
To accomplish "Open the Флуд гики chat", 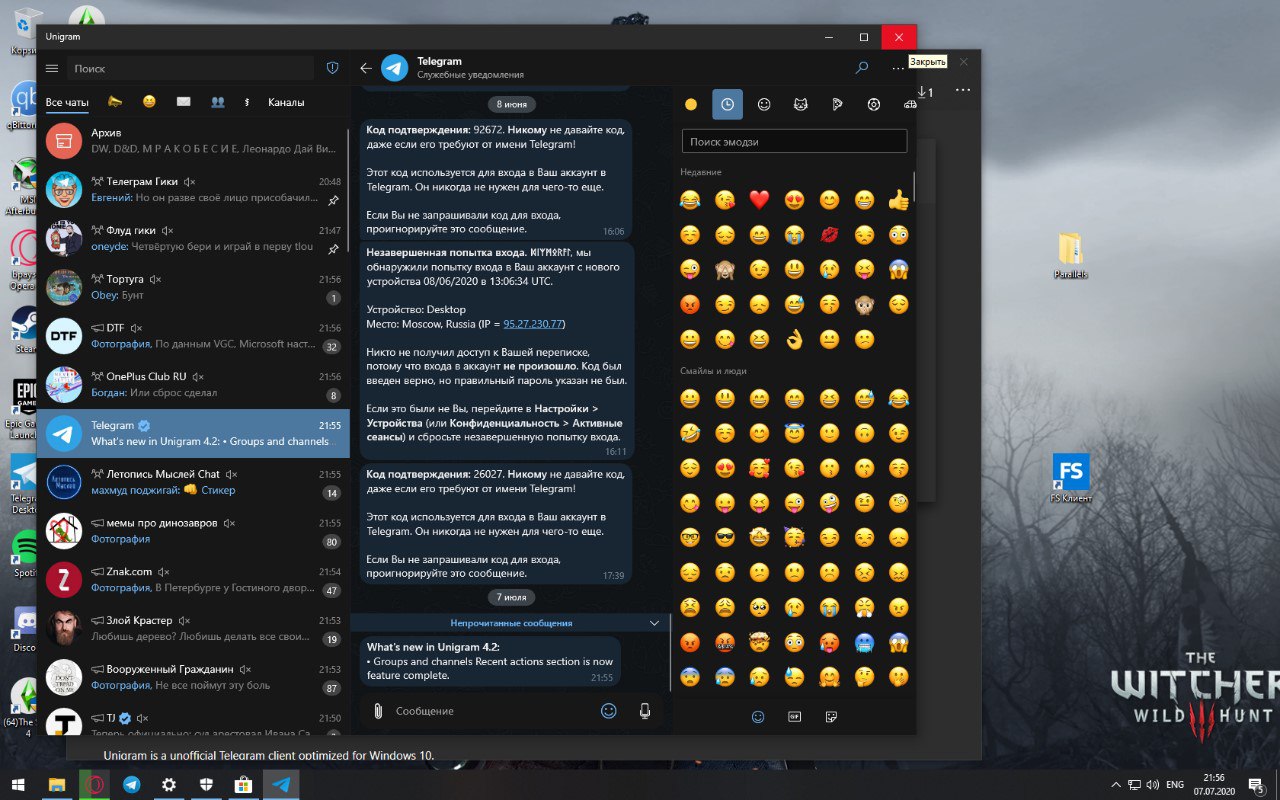I will (193, 238).
